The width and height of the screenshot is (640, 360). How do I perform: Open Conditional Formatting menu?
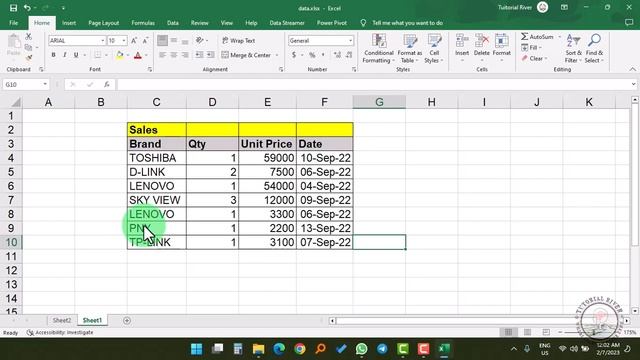[379, 49]
